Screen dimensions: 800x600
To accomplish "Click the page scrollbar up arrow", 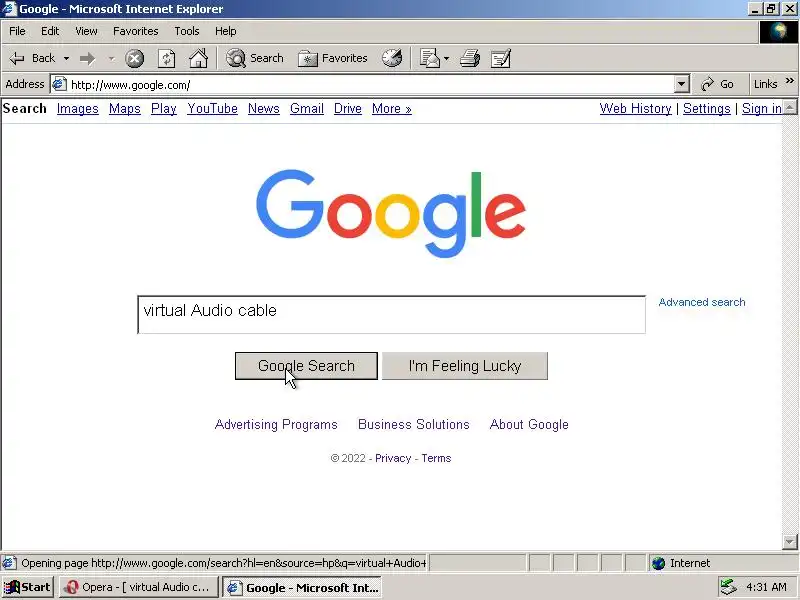I will 789,107.
